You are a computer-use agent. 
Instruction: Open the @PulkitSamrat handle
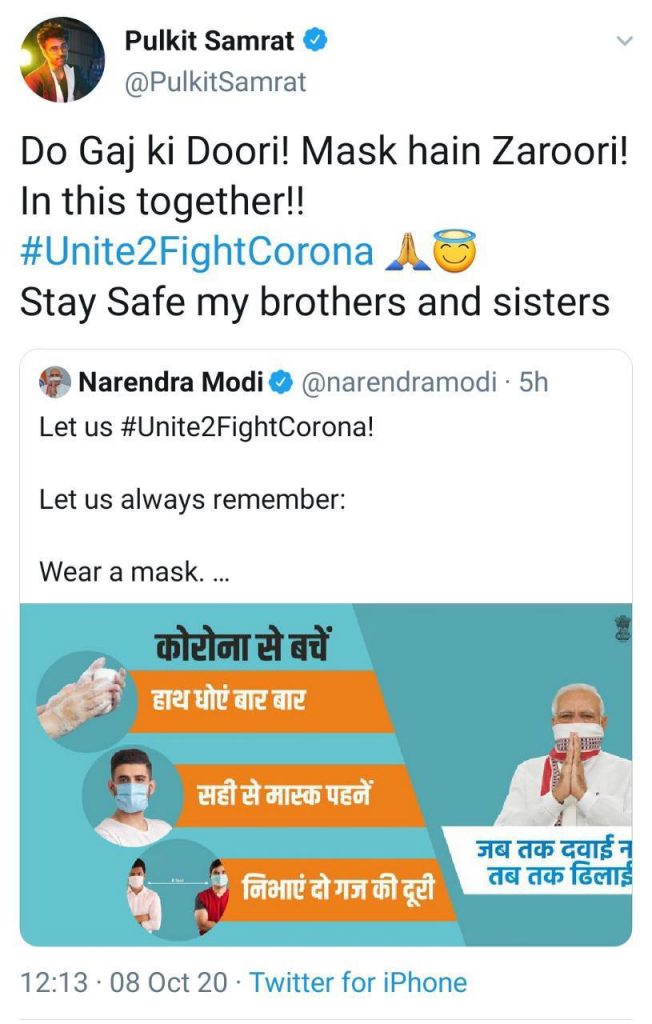tap(215, 82)
